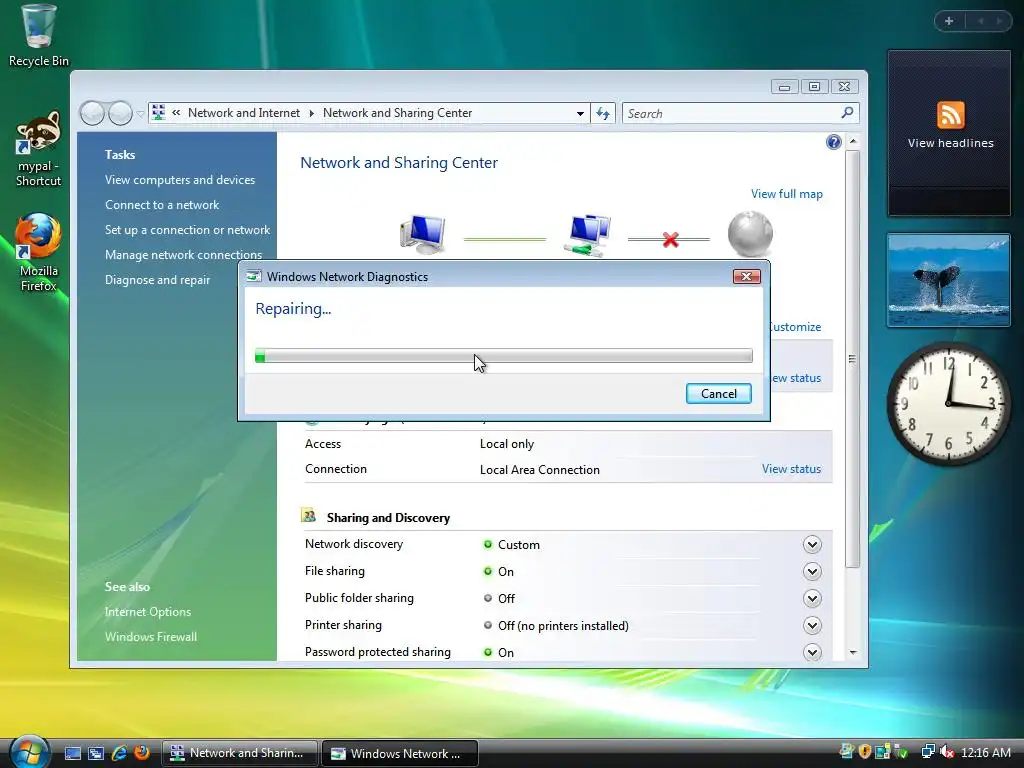Expand the Printer sharing chevron

tap(812, 626)
